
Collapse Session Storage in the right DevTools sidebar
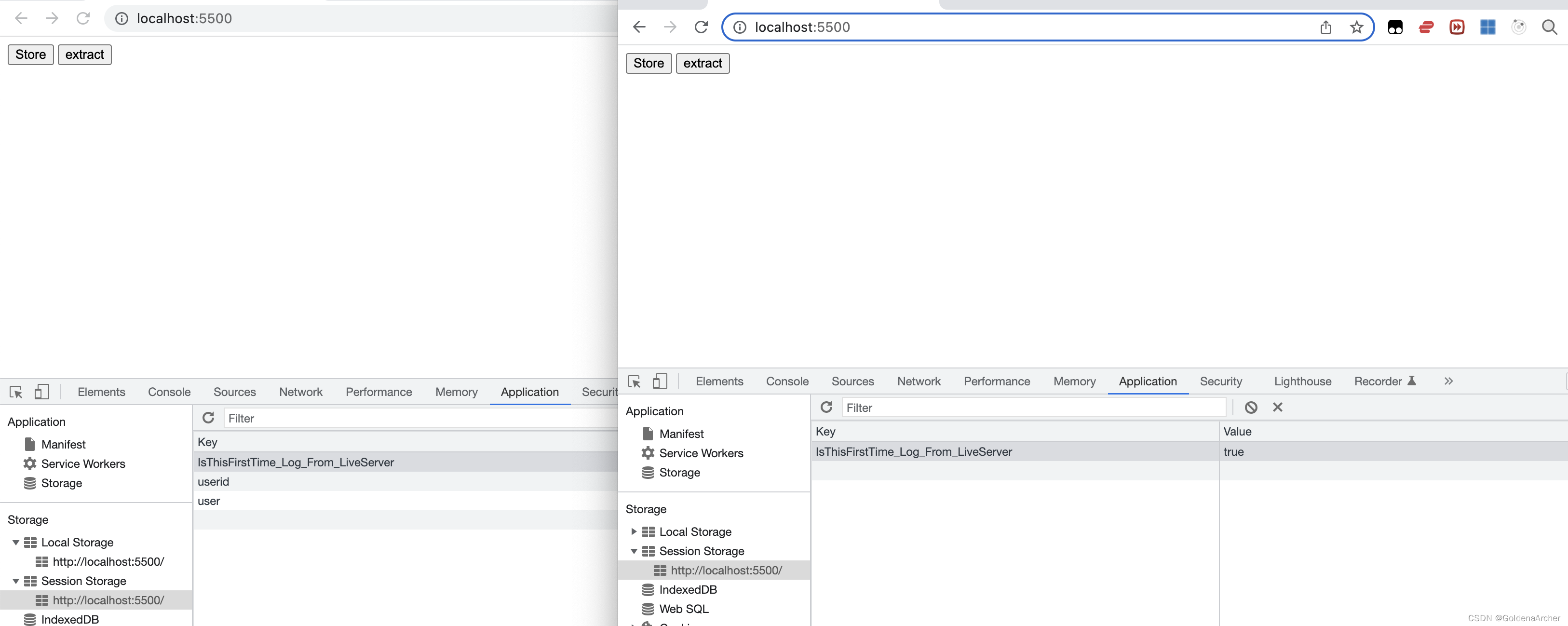(x=634, y=551)
